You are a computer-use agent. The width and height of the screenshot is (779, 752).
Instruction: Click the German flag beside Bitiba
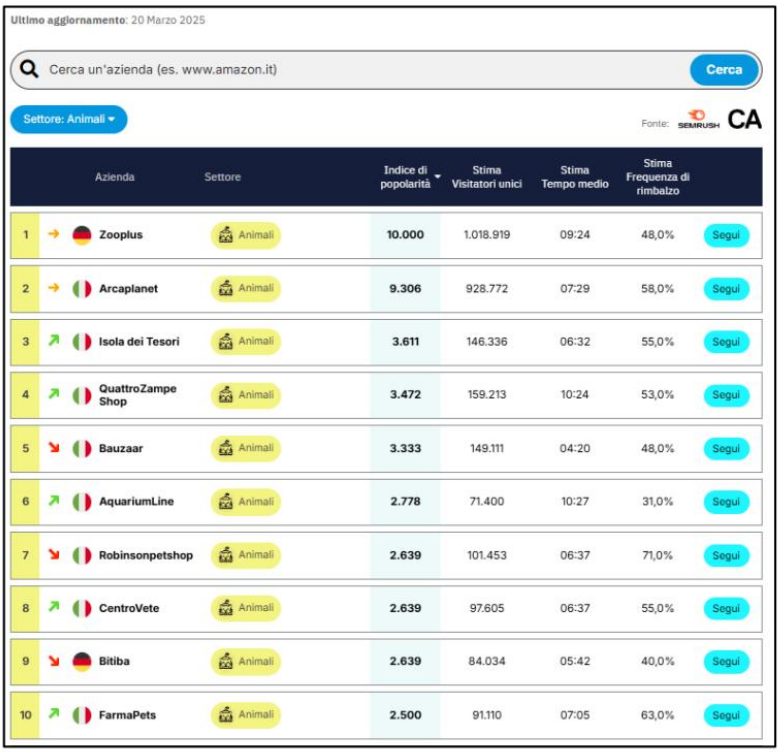coord(82,662)
